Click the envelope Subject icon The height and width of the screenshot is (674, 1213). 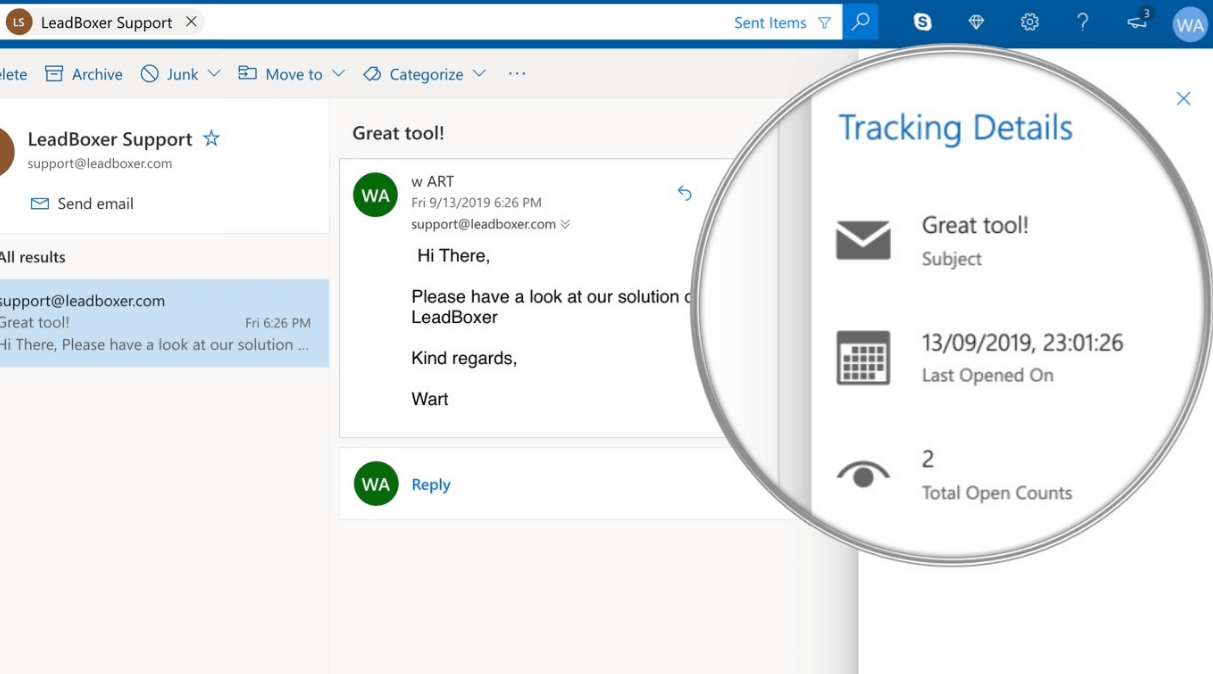pos(863,241)
